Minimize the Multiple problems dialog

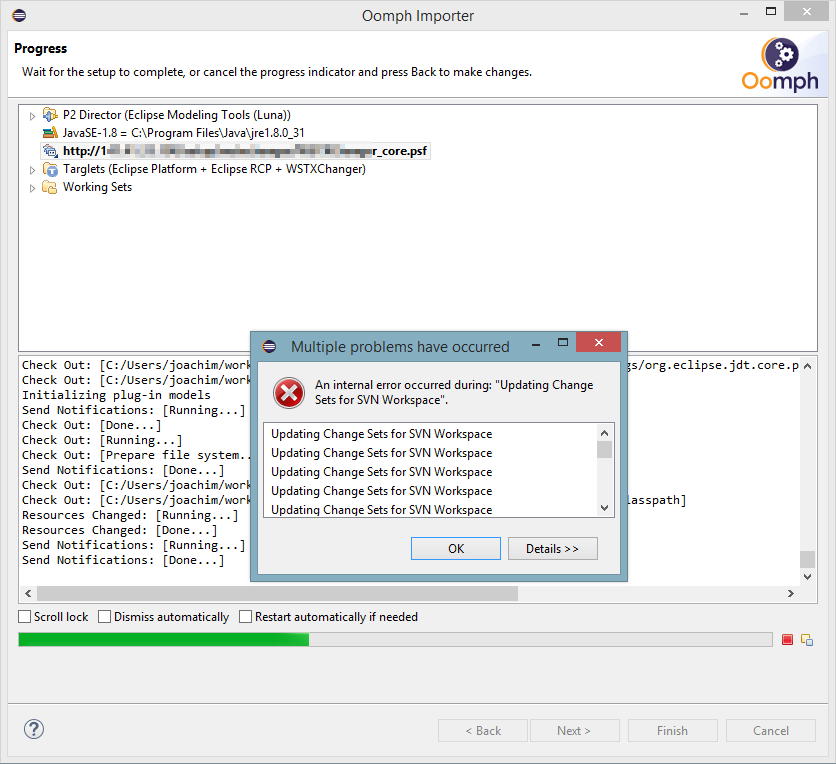[536, 344]
